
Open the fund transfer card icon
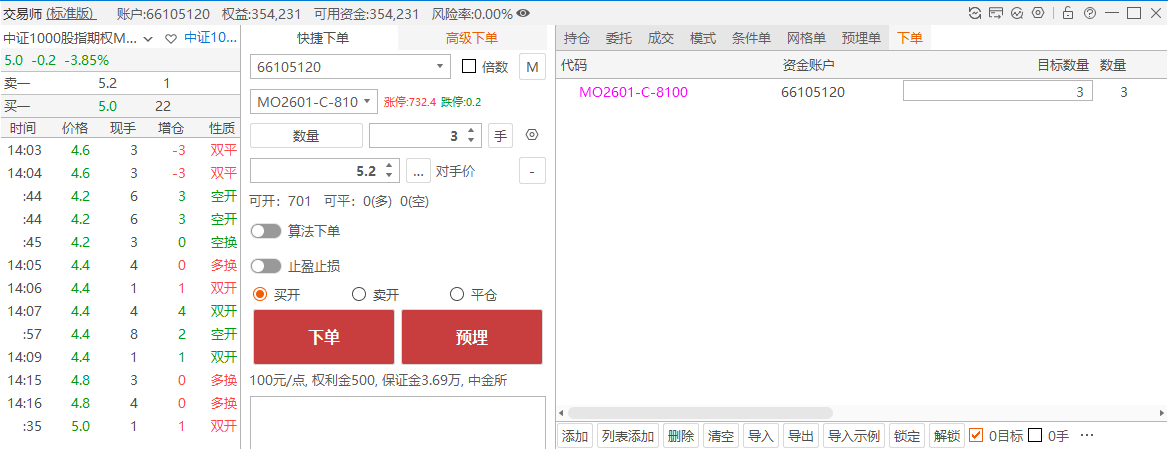click(x=996, y=14)
